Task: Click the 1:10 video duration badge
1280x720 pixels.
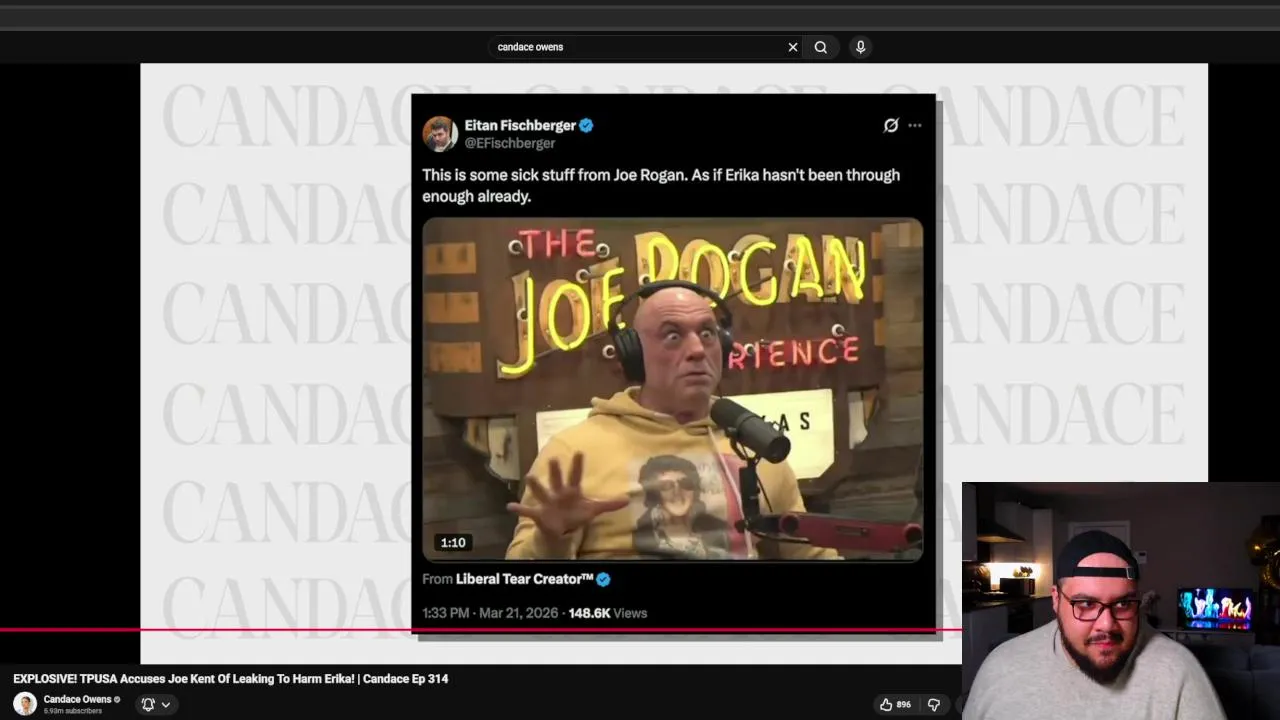Action: [453, 542]
